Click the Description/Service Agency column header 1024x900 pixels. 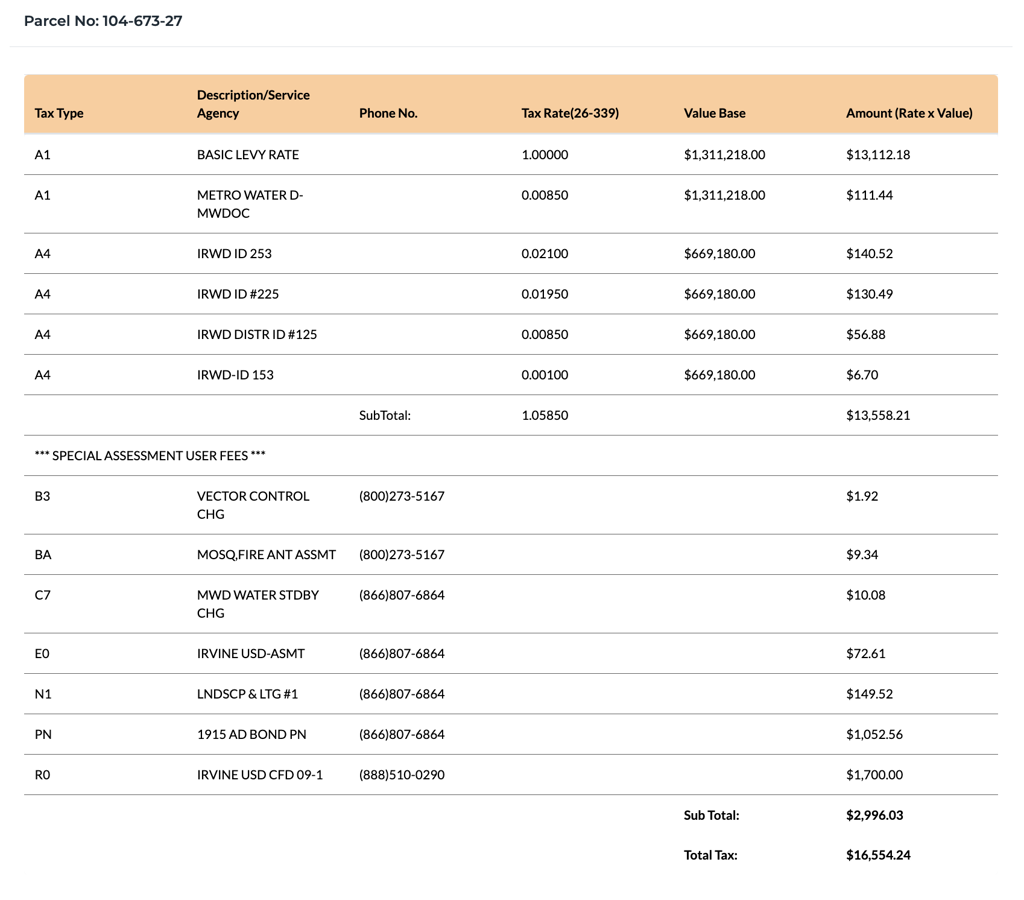pos(253,104)
